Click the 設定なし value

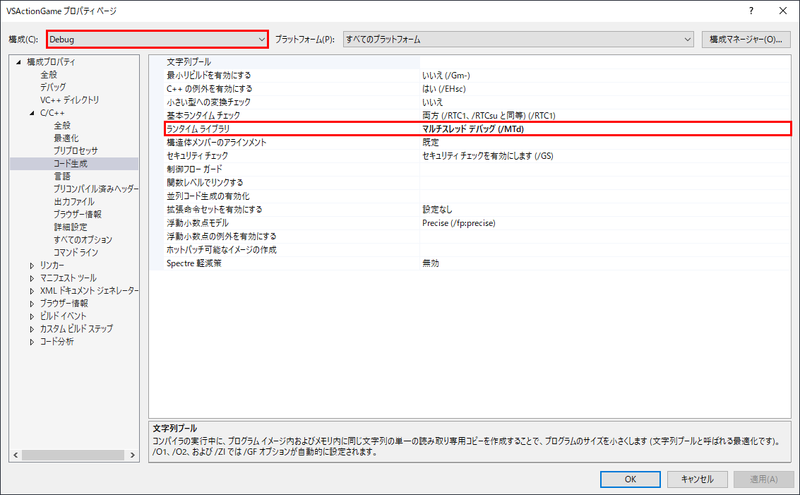(437, 210)
